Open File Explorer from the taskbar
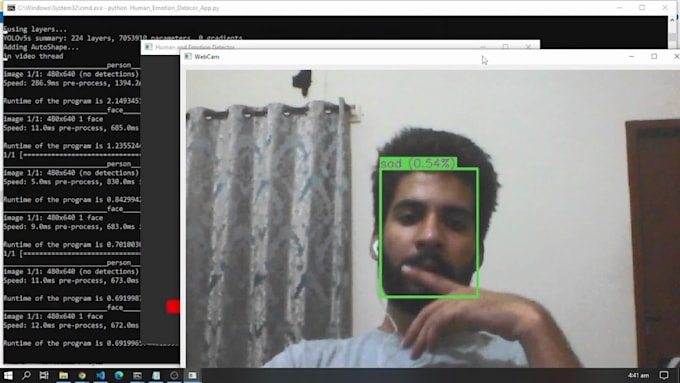The image size is (680, 383). click(x=63, y=375)
